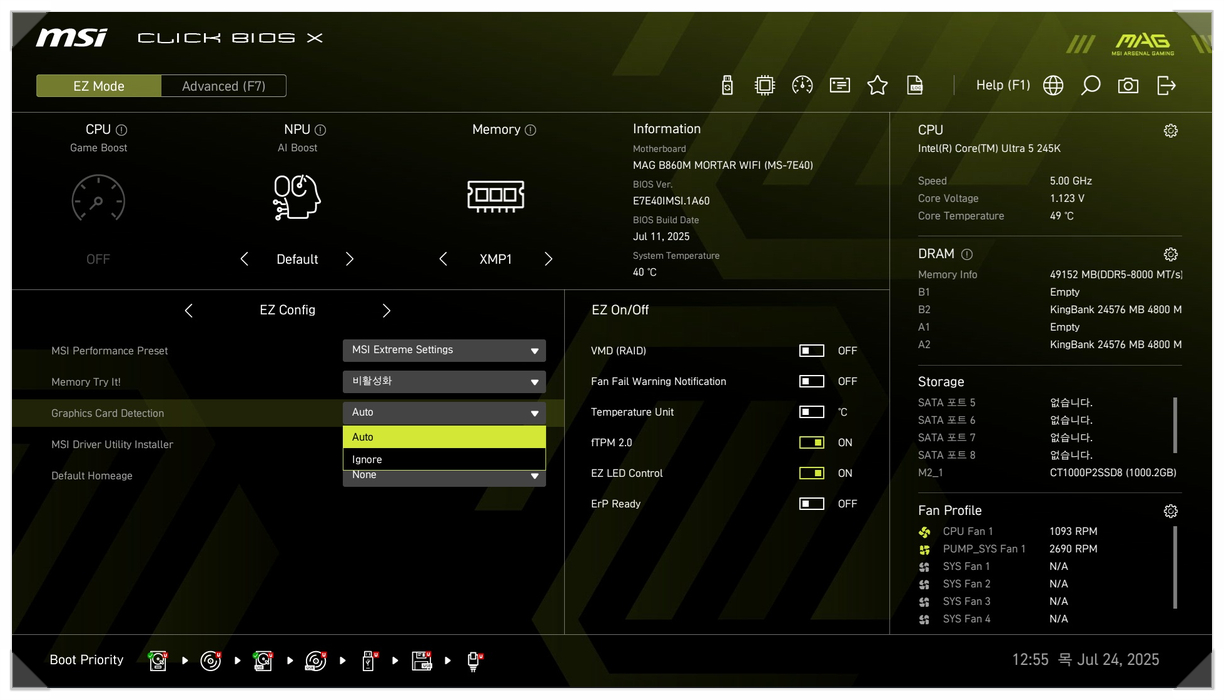Click the exit icon in toolbar
The image size is (1224, 700).
1166,86
